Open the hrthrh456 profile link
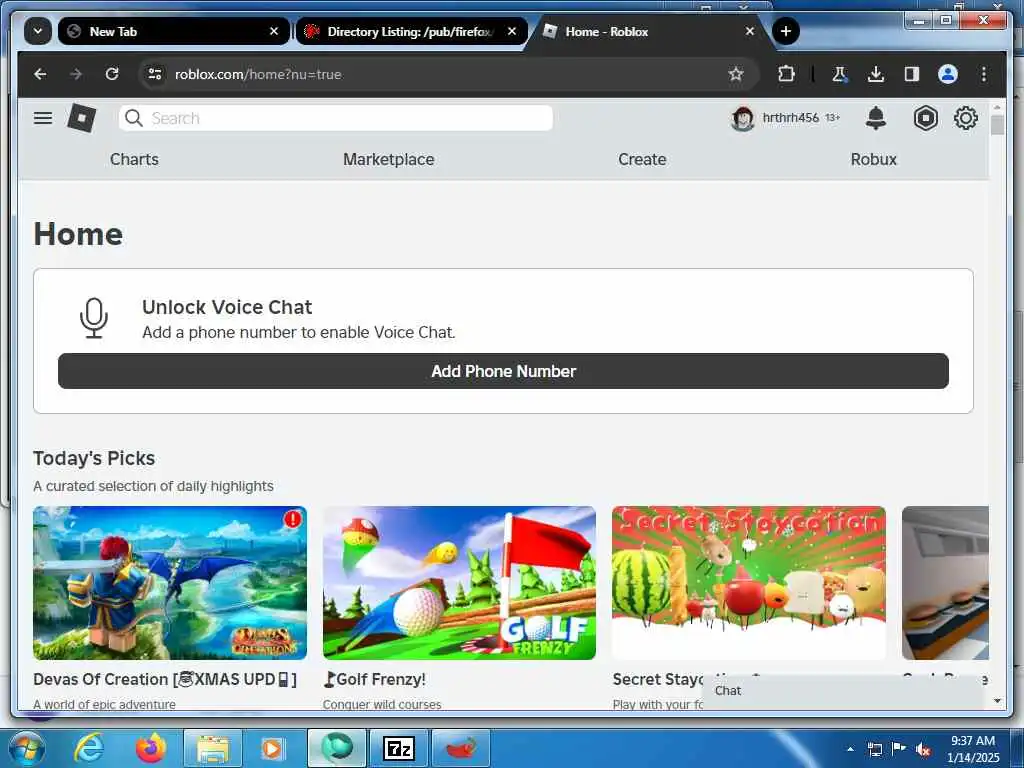 click(x=790, y=118)
